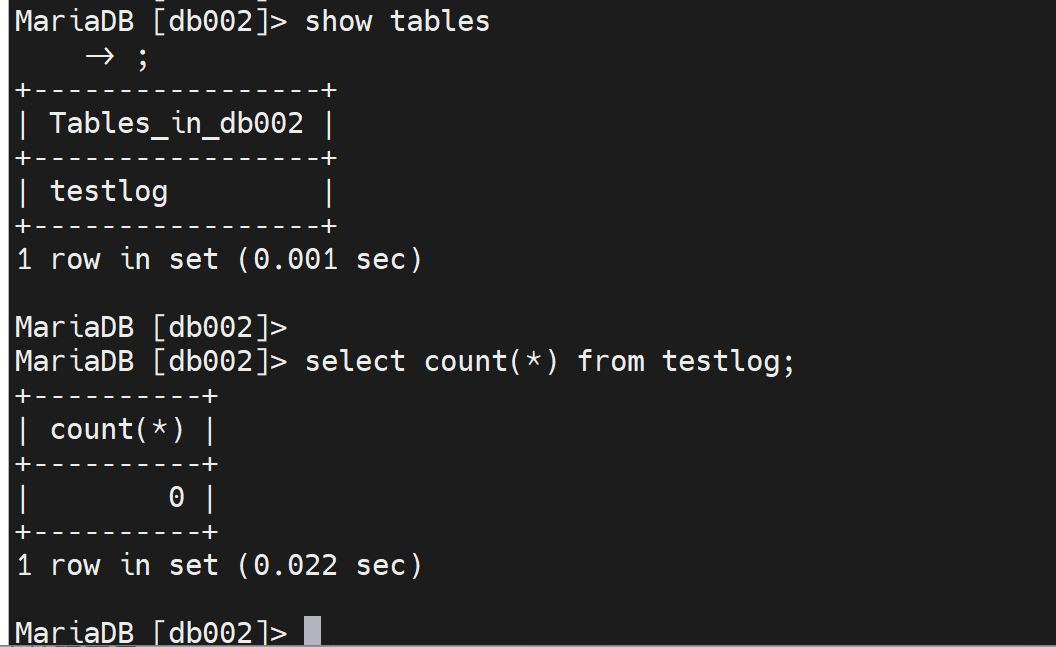
Task: Select the testlog table name in results
Action: point(109,191)
